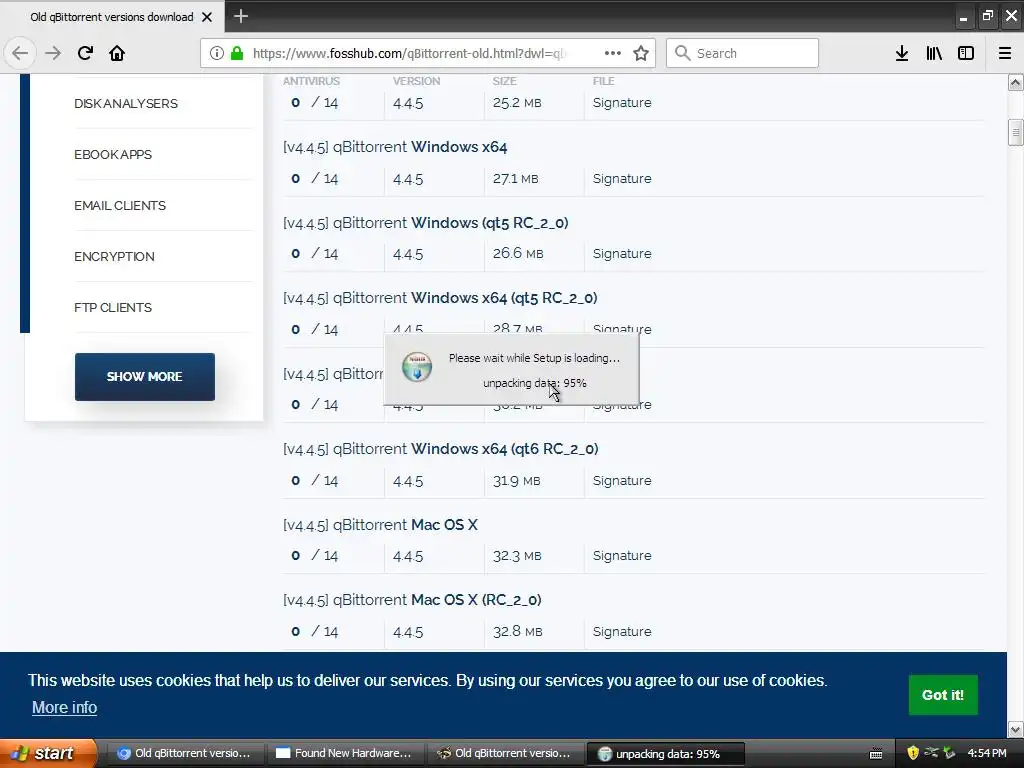The height and width of the screenshot is (768, 1024).
Task: Click the vertical scrollbar thumb
Action: point(1015,132)
